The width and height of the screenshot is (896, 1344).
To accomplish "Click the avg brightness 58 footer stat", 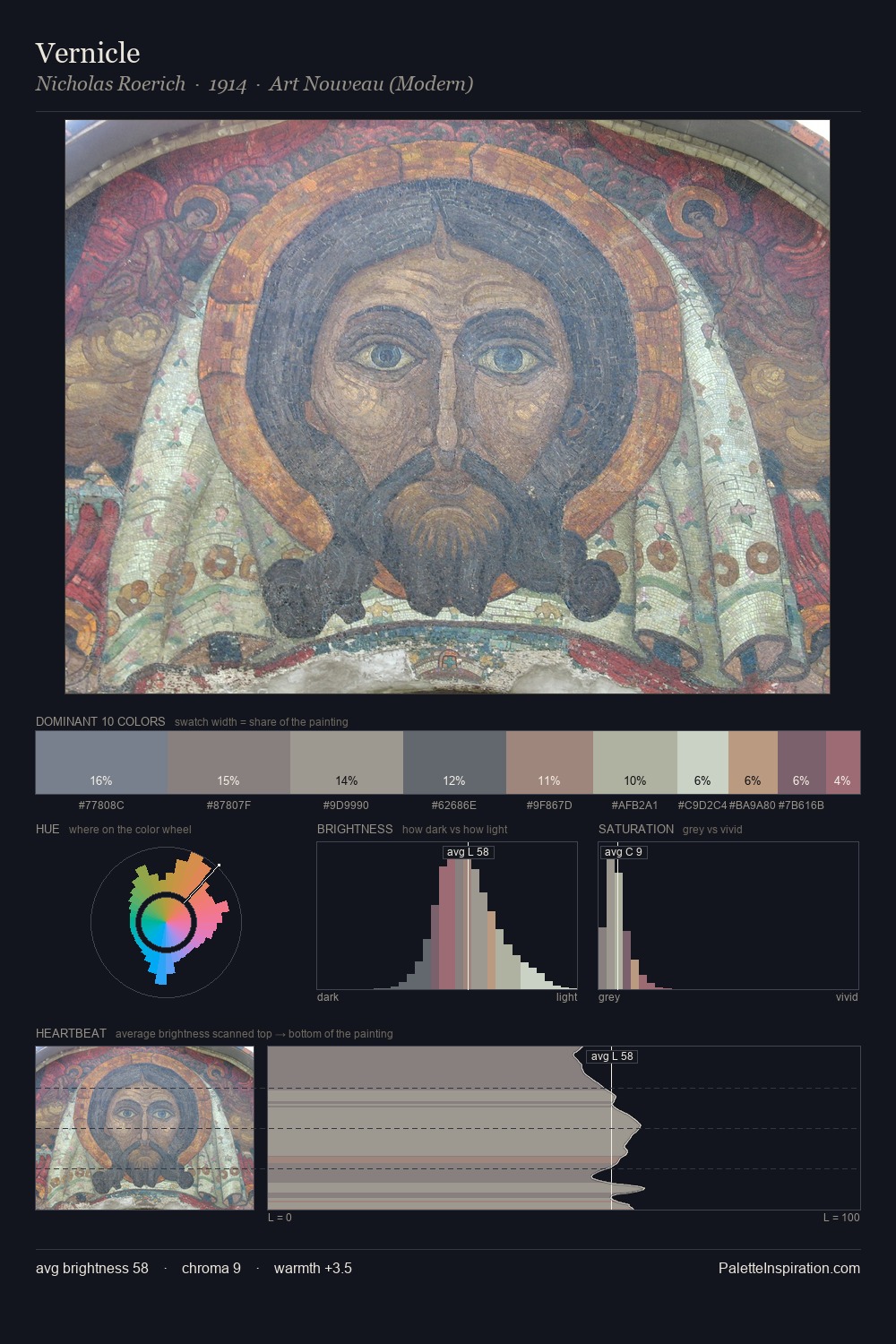I will pyautogui.click(x=92, y=1269).
